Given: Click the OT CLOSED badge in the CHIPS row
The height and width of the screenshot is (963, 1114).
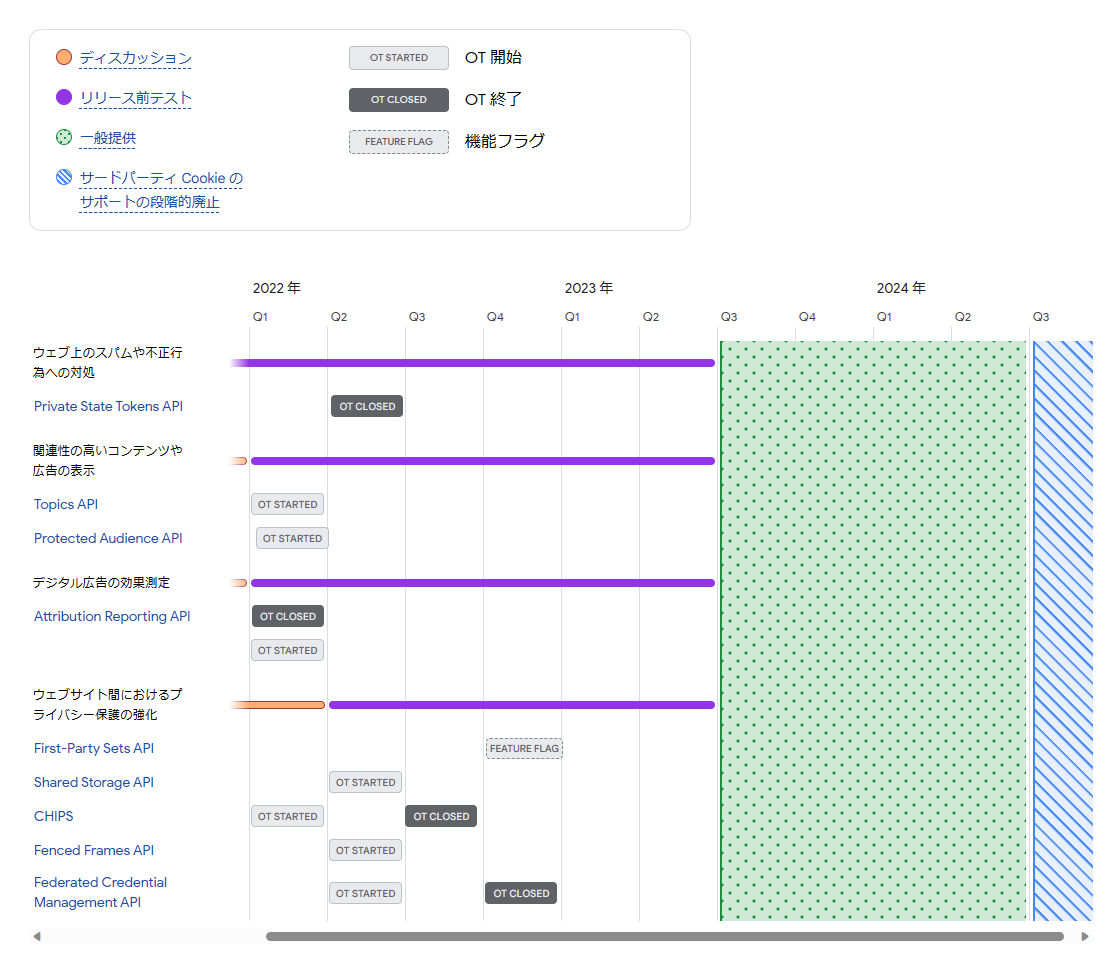Looking at the screenshot, I should coord(441,816).
